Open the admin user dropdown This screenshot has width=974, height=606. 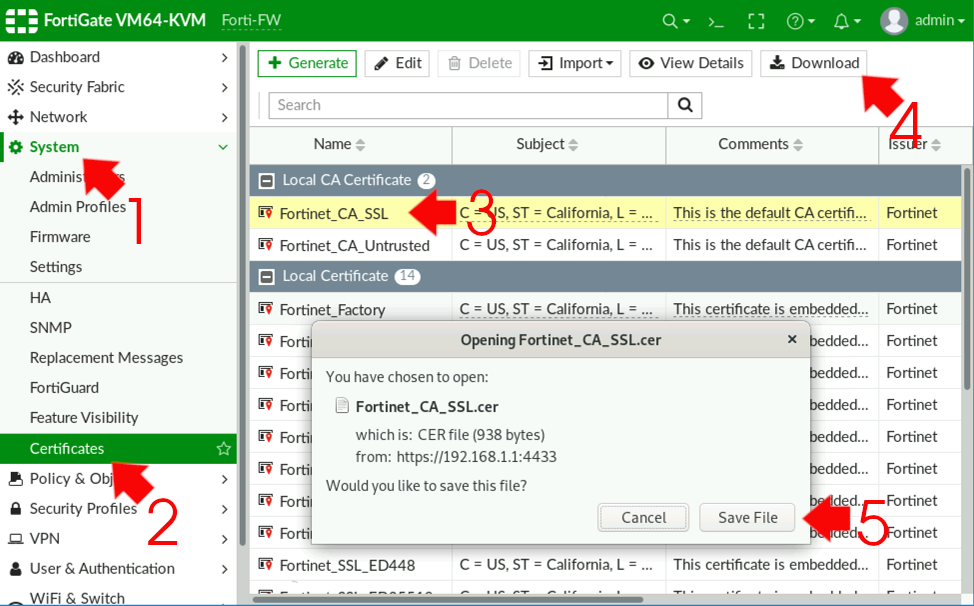pos(940,20)
